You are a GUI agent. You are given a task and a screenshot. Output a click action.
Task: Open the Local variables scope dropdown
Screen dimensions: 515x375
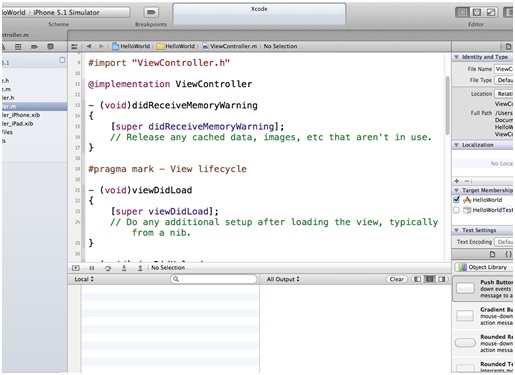[84, 279]
